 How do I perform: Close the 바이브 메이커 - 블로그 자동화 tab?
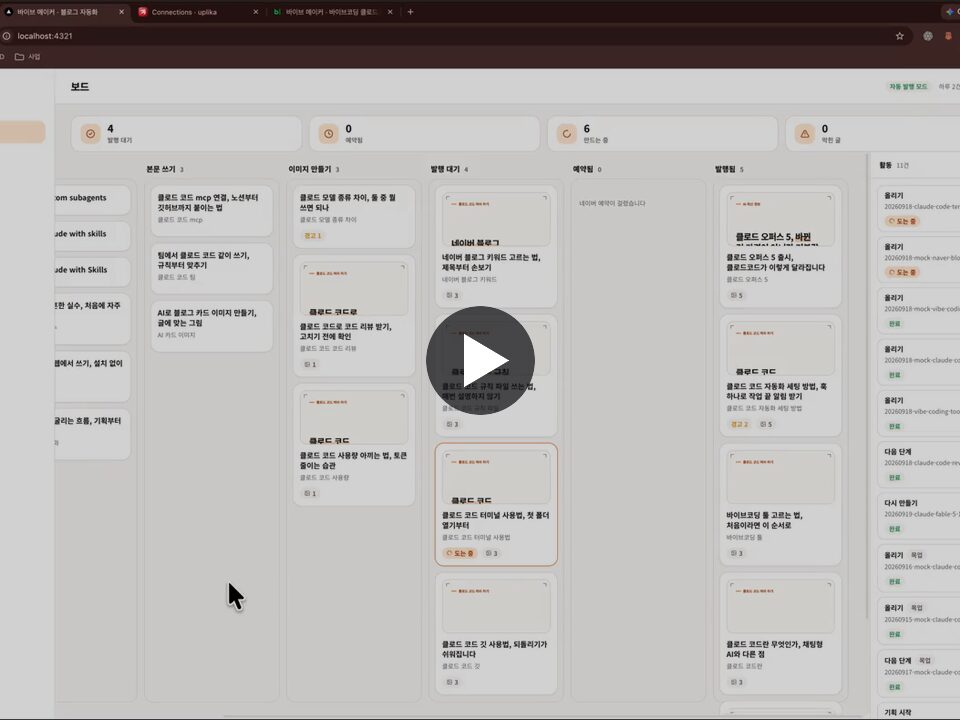(121, 12)
